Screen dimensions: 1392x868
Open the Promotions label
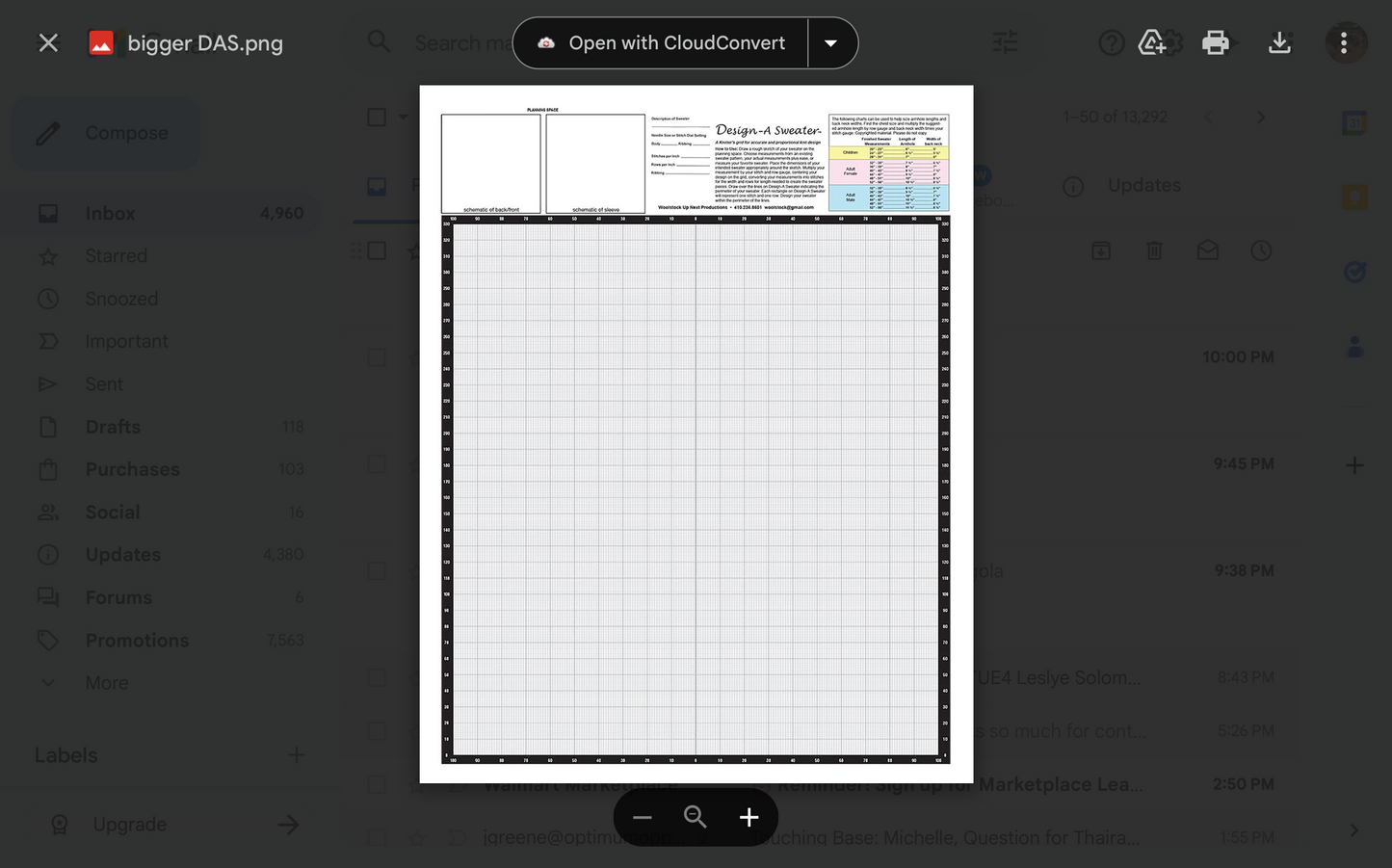click(137, 640)
